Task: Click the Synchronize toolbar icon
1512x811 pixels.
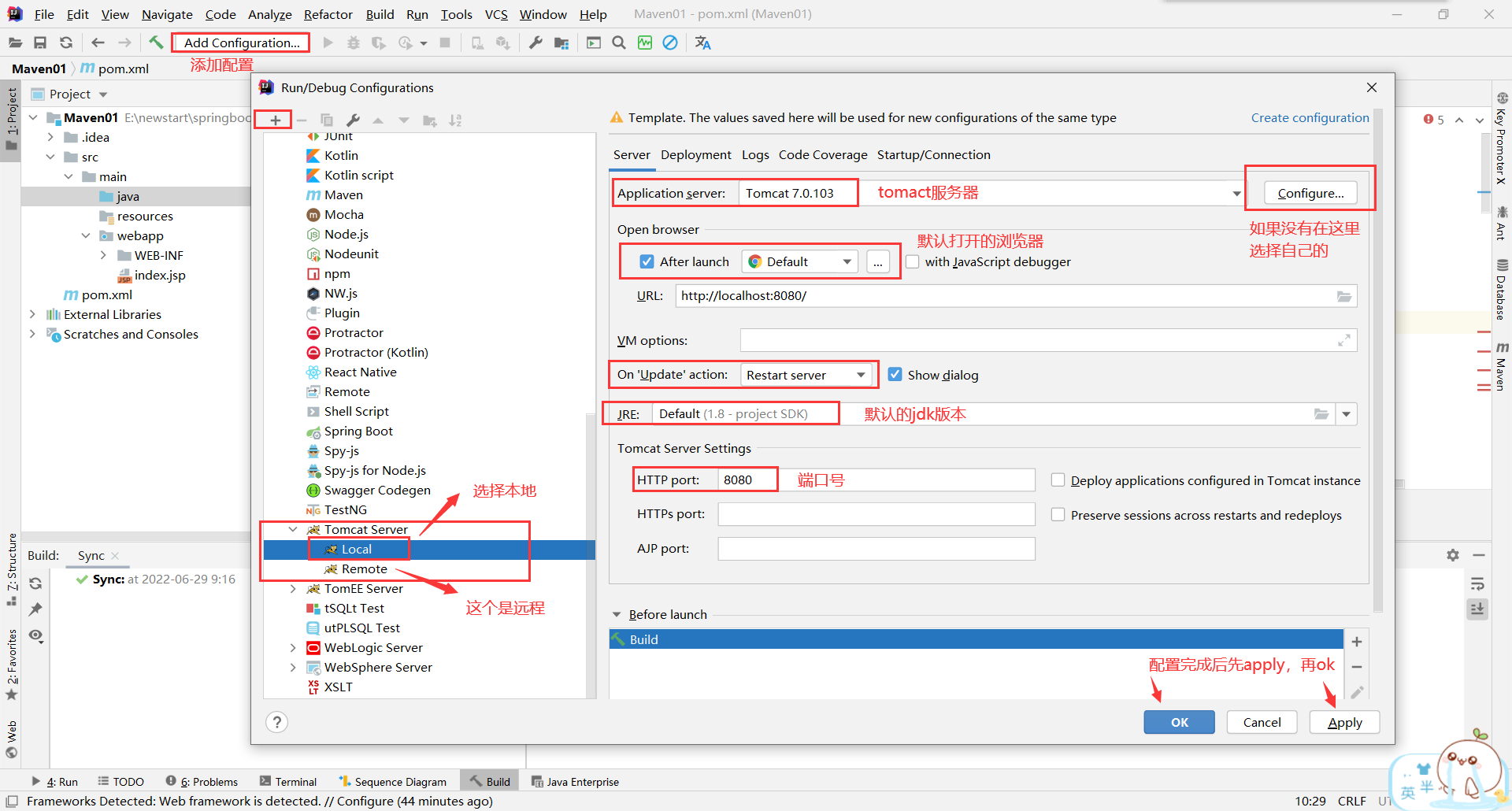Action: [x=66, y=43]
